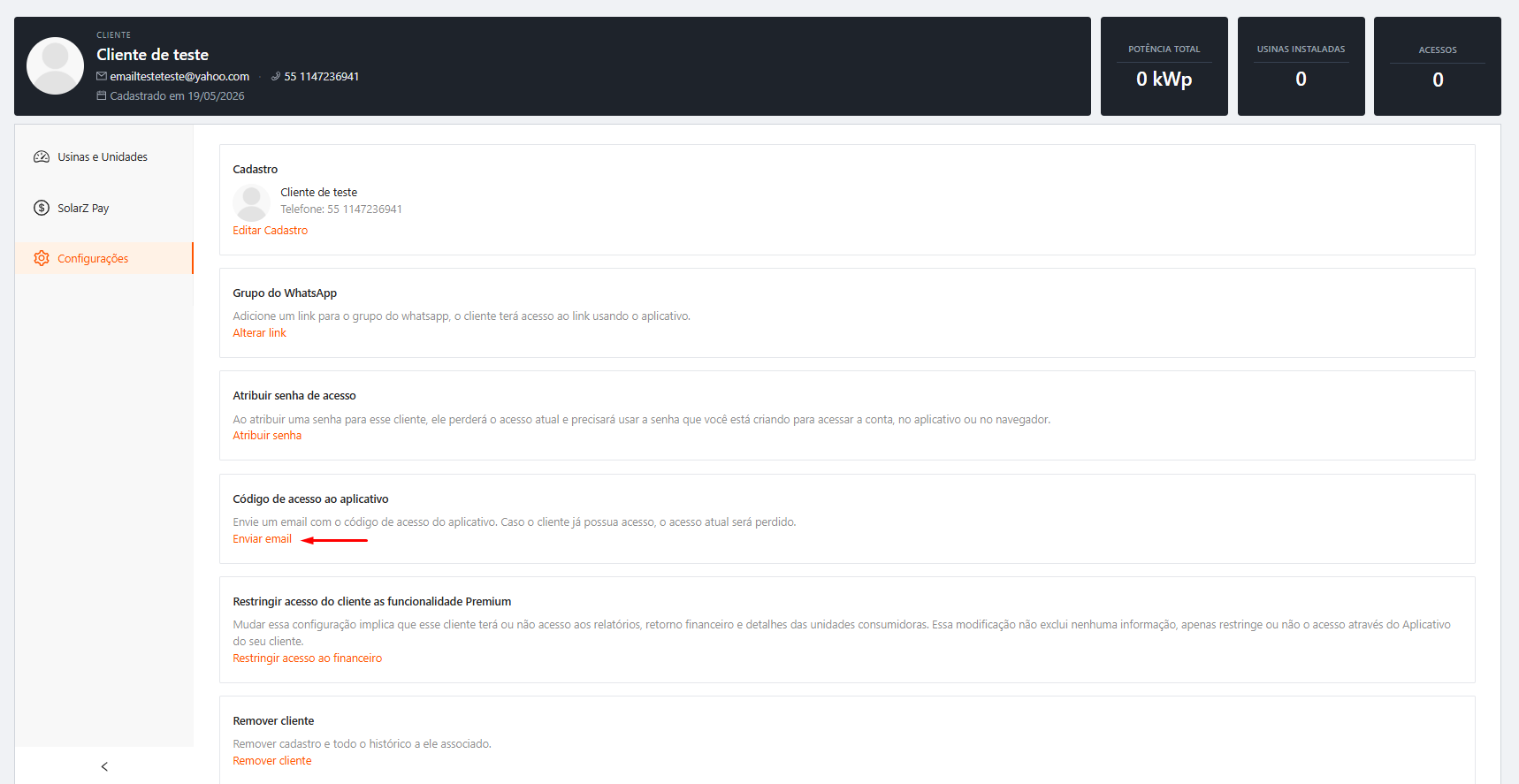This screenshot has height=784, width=1519.
Task: Click the Editar Cadastro link
Action: 271,231
